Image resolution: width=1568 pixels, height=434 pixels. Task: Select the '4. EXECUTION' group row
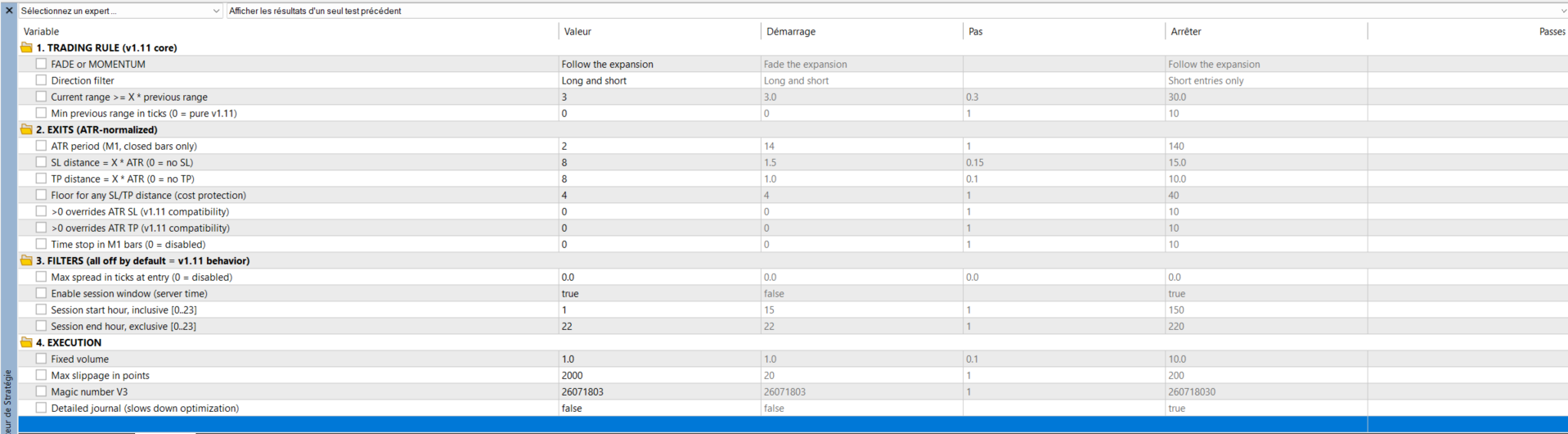pyautogui.click(x=793, y=342)
